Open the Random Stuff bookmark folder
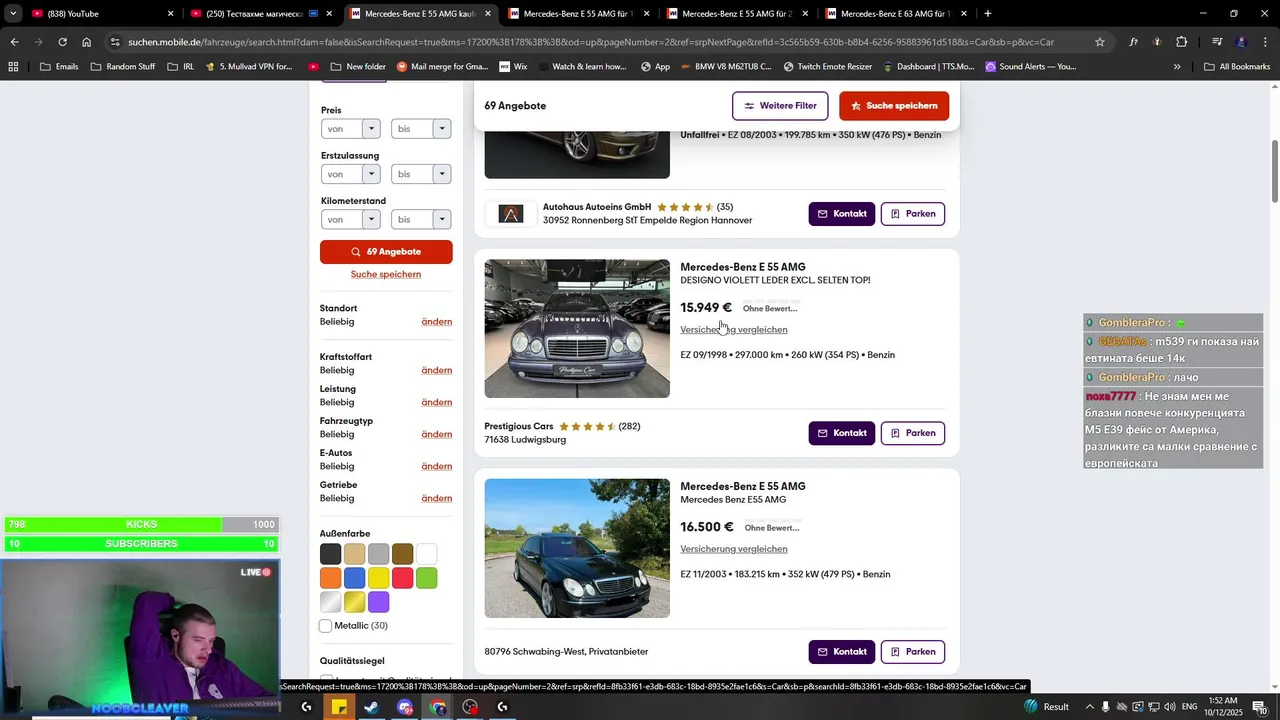Screen dimensions: 1280x720 click(123, 67)
